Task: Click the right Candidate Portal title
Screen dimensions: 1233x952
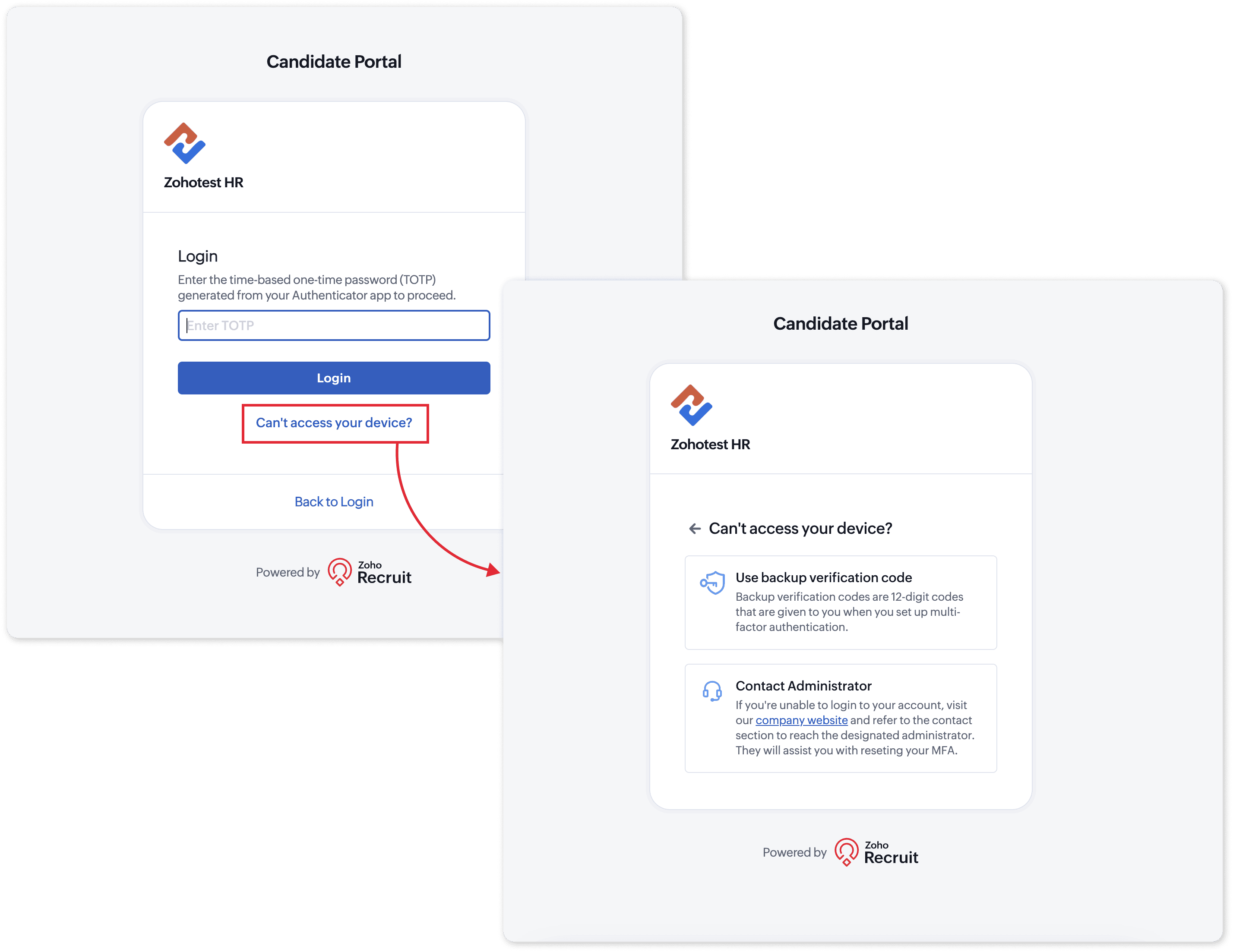Action: [x=841, y=323]
